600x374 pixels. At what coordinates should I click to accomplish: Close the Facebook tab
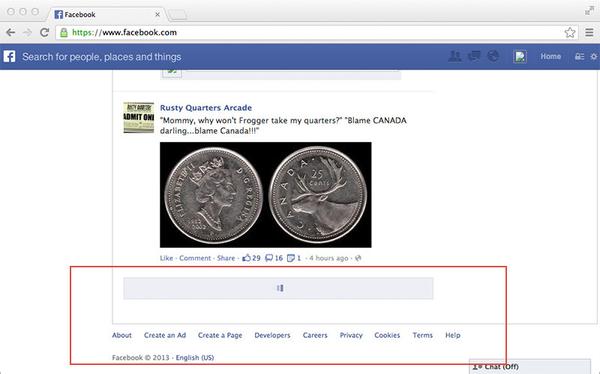tap(157, 15)
